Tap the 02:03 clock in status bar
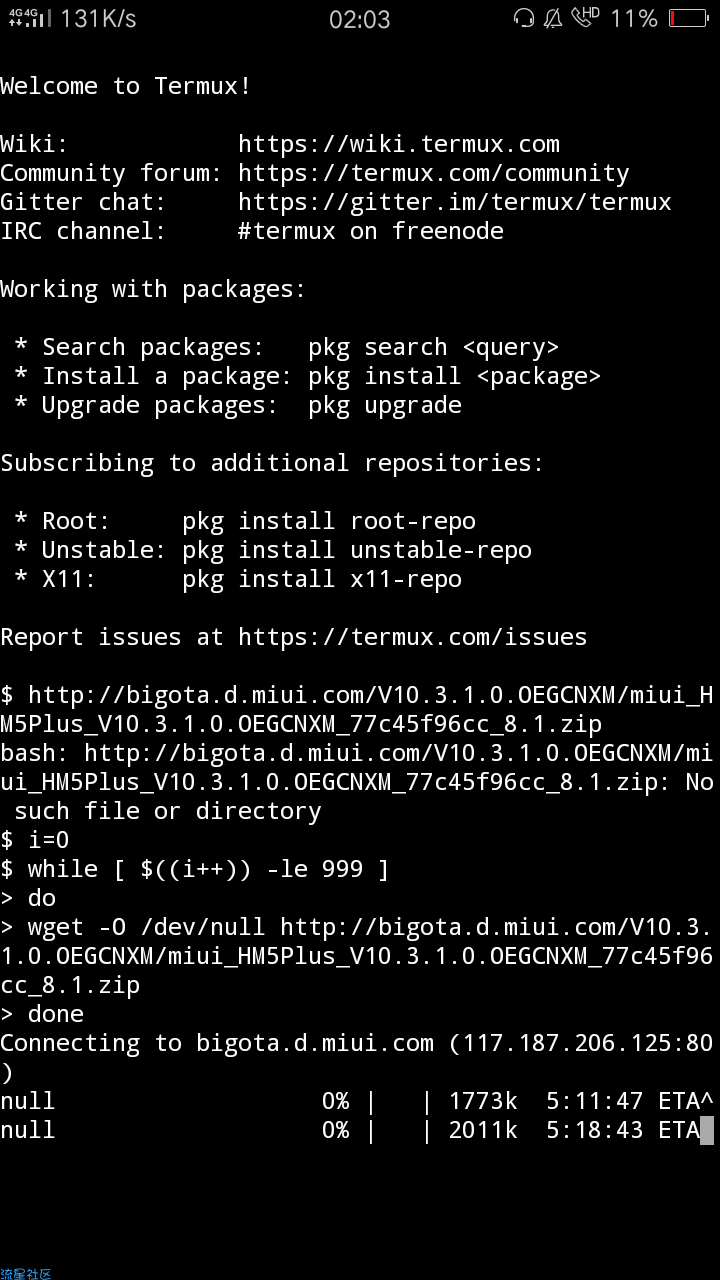Viewport: 720px width, 1280px height. (359, 19)
